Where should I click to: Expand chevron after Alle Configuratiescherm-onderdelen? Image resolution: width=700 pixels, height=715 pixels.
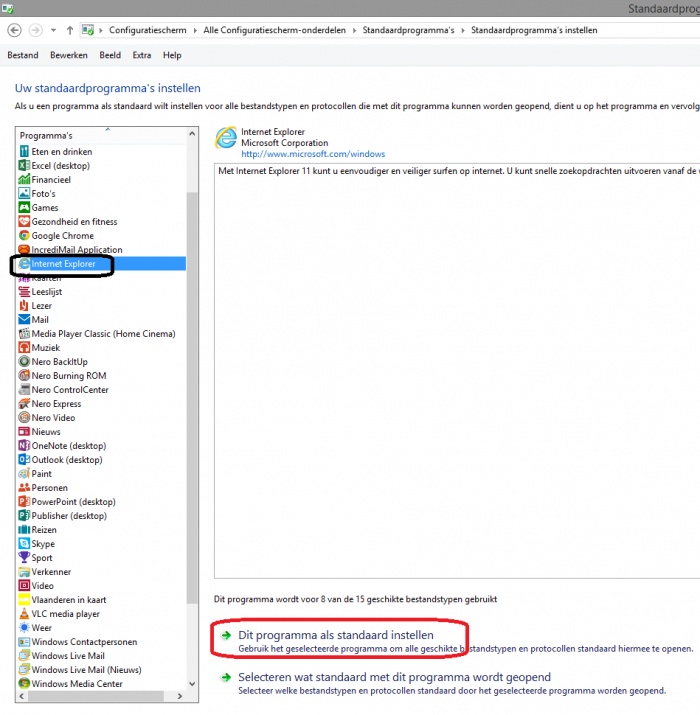[x=354, y=31]
